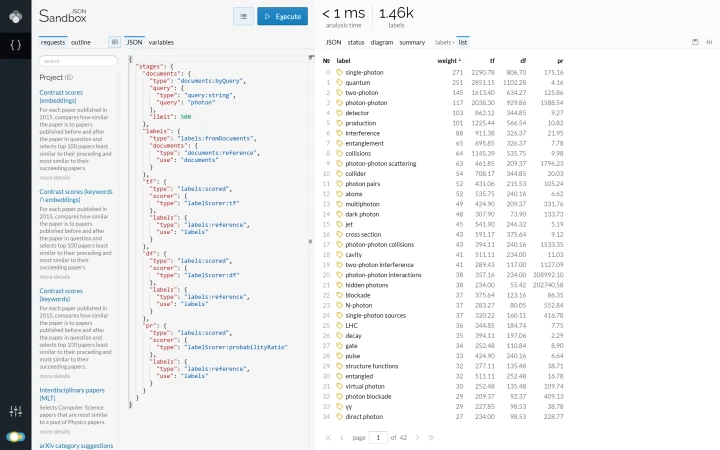720x450 pixels.
Task: Open the labels dropdown in results tabs
Action: [x=444, y=42]
